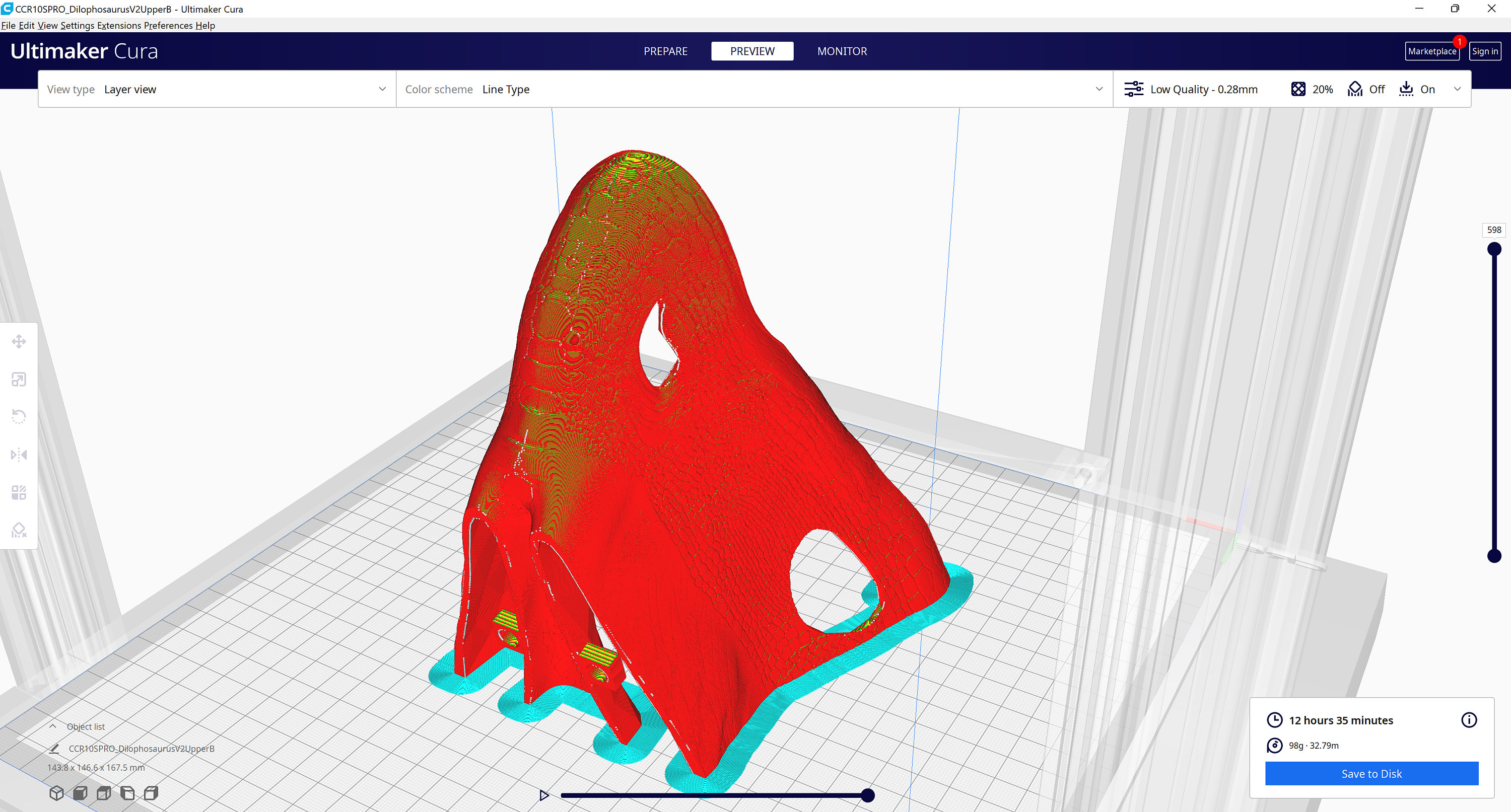Select the Support Blocker tool

pos(19,530)
